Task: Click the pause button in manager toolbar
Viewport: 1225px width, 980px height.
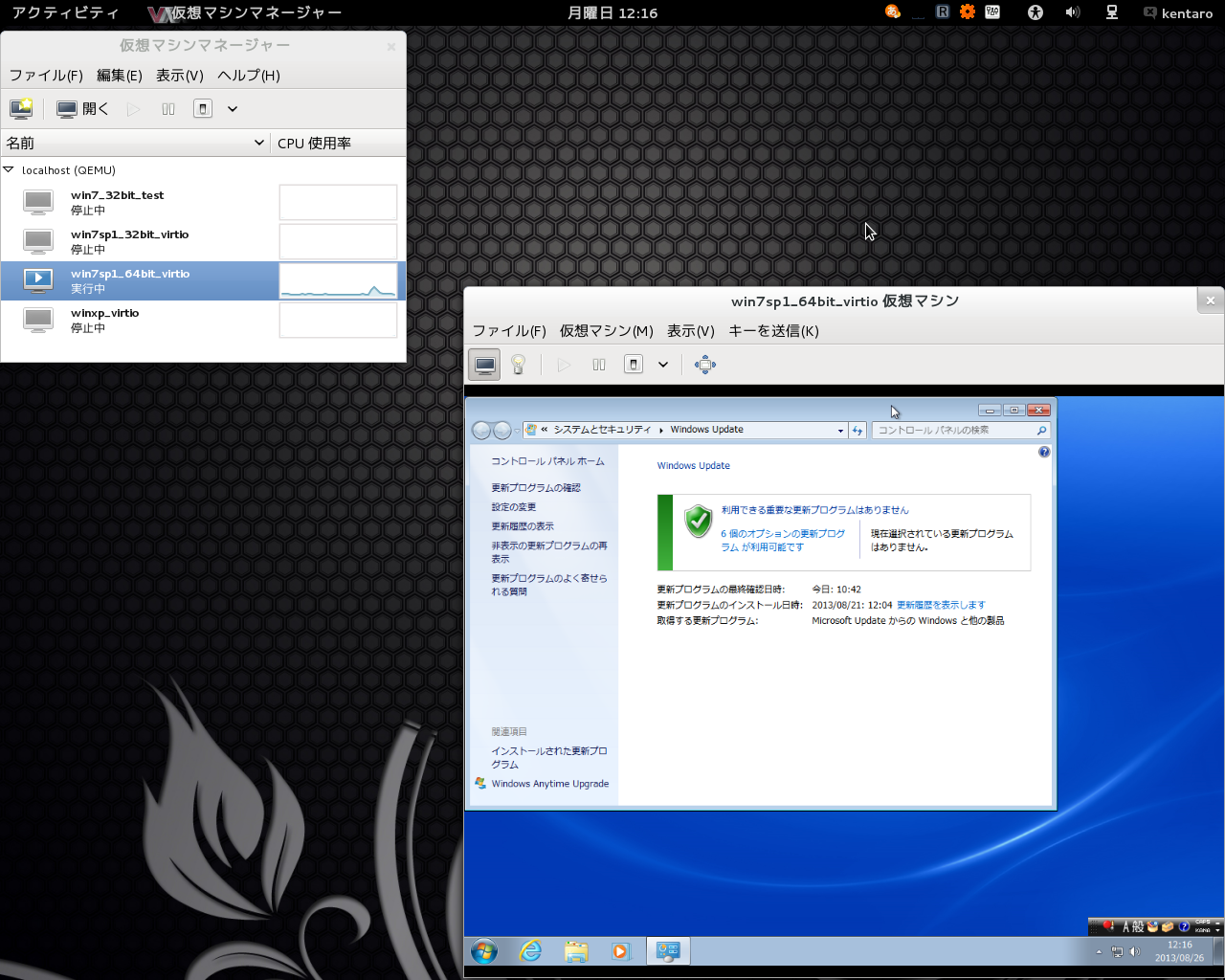Action: pyautogui.click(x=168, y=109)
